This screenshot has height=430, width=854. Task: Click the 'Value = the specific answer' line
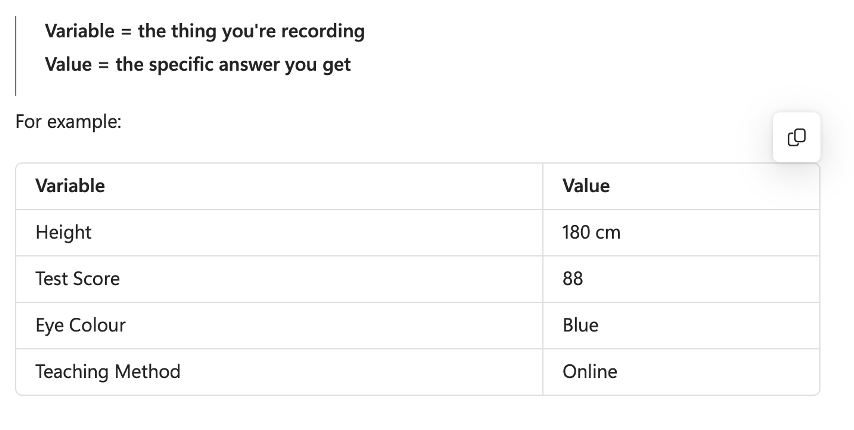[x=198, y=64]
